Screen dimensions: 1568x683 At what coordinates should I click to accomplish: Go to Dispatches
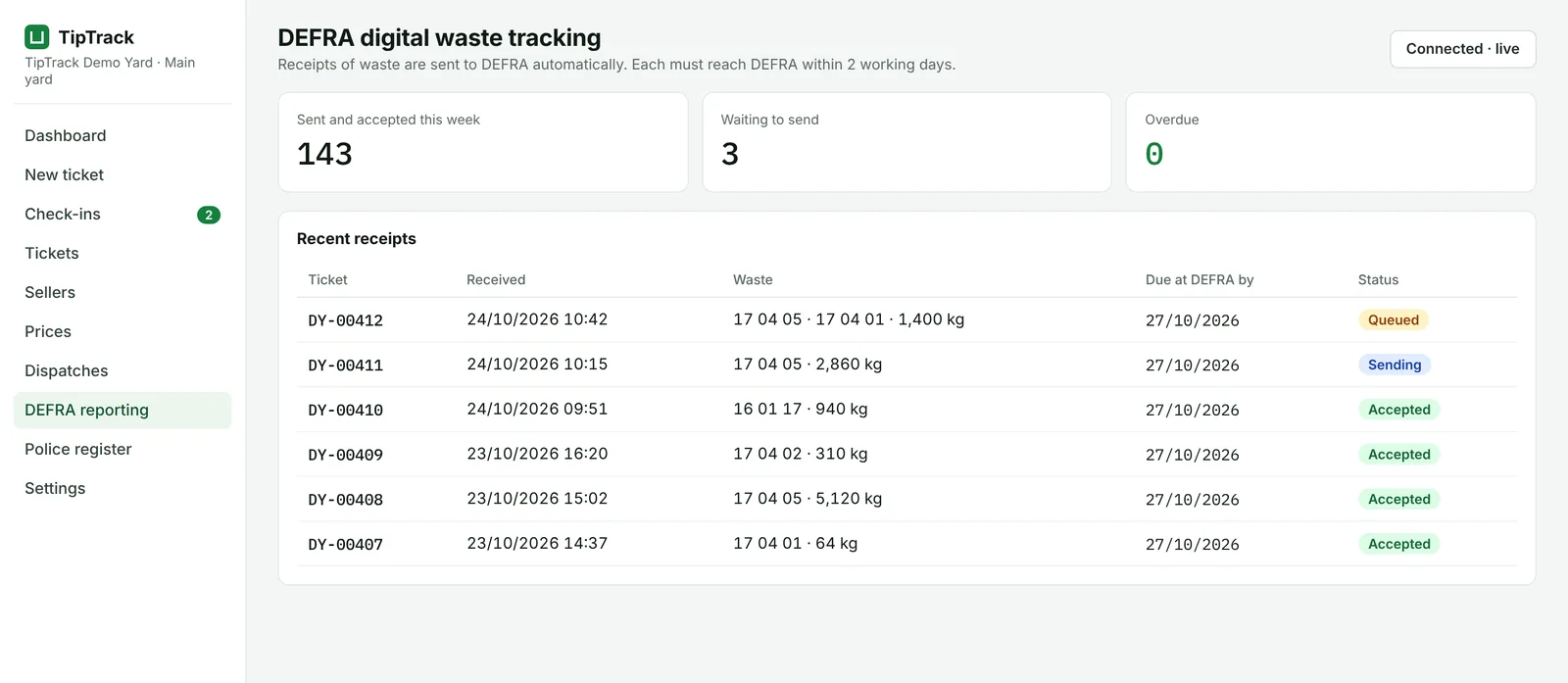pos(122,371)
